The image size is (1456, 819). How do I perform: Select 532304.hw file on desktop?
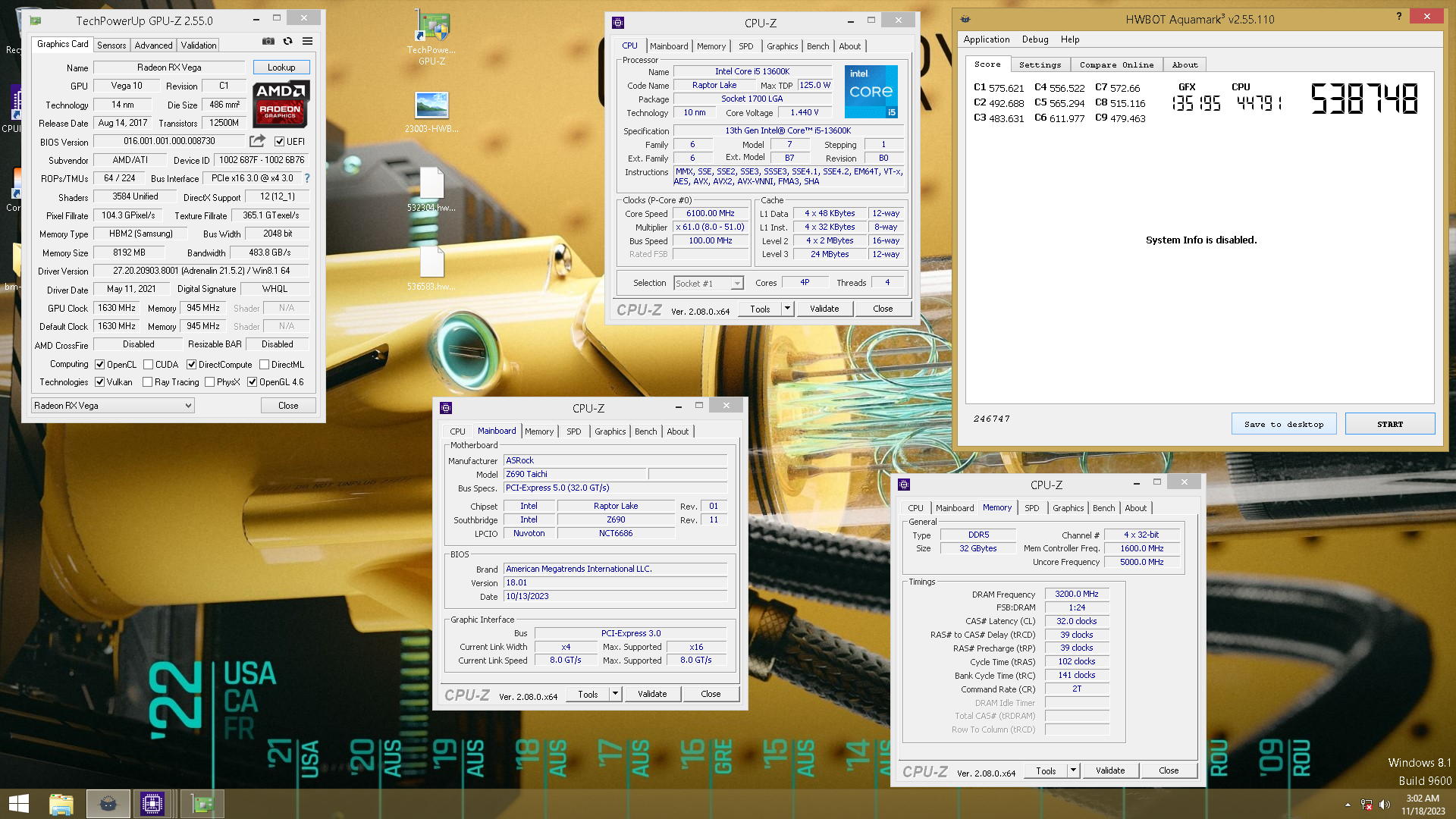[431, 190]
